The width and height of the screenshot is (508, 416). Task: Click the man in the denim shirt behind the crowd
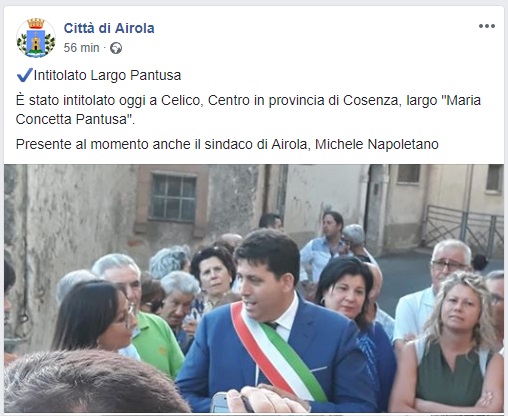click(x=325, y=247)
